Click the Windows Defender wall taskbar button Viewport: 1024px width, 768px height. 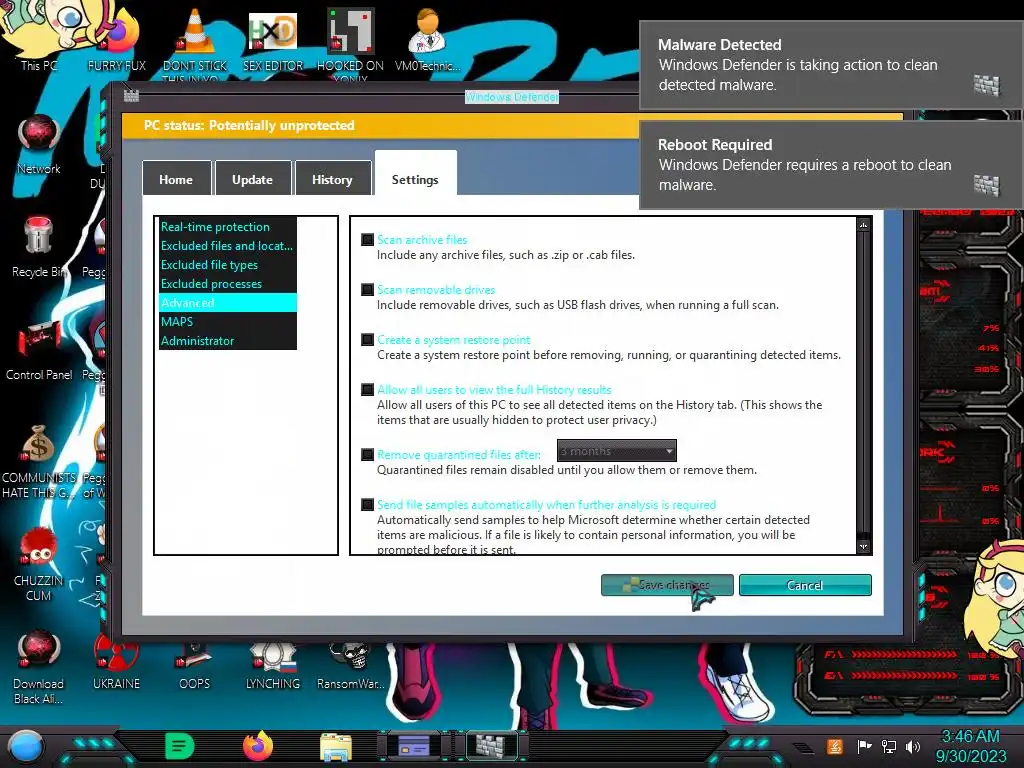[491, 745]
